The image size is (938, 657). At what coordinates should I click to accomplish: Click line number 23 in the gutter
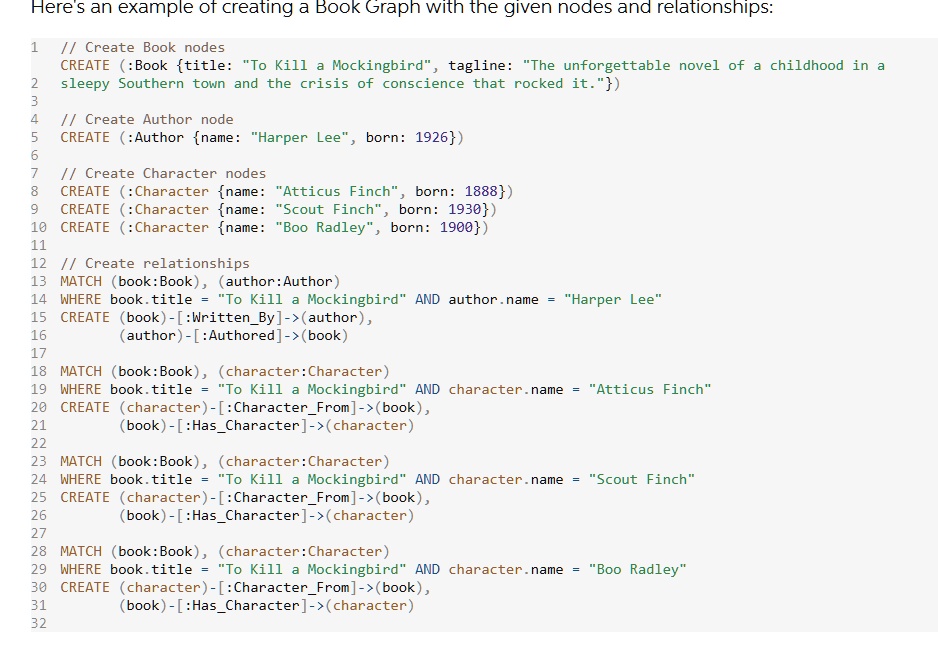[39, 461]
